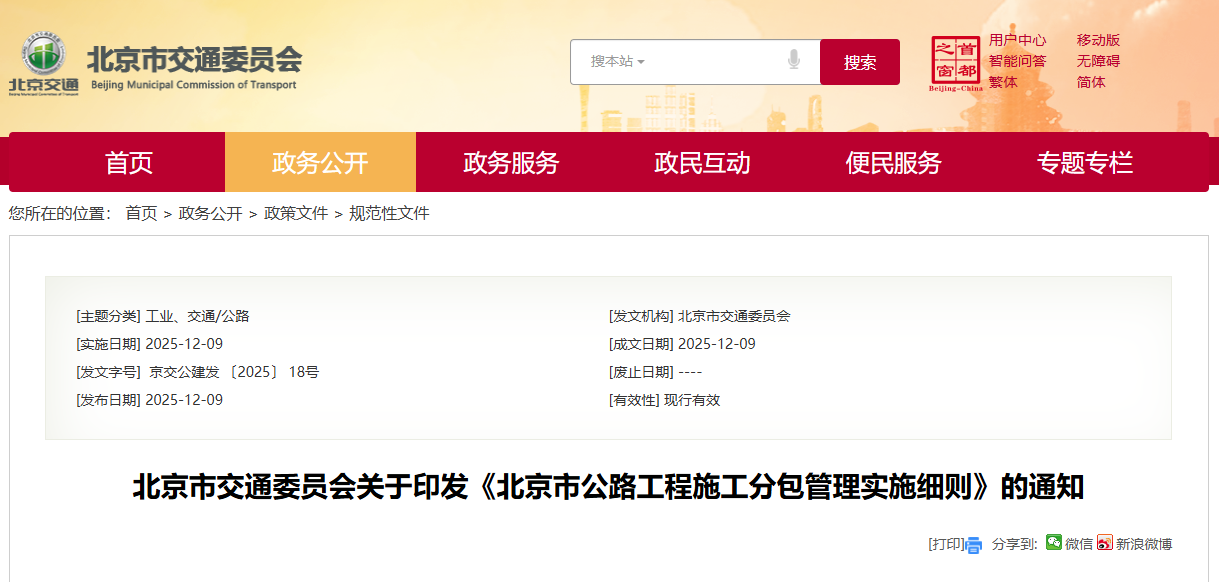Click the 搜索 search button
Viewport: 1219px width, 582px height.
pyautogui.click(x=859, y=61)
